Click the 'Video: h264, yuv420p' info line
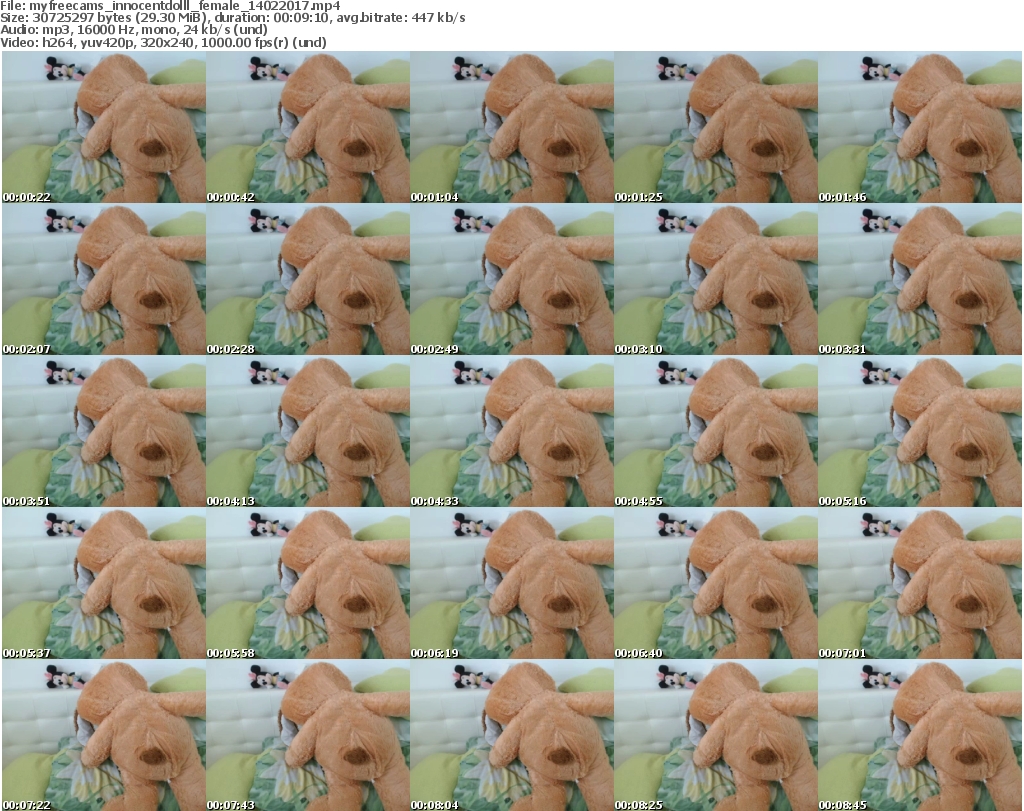 tap(163, 42)
